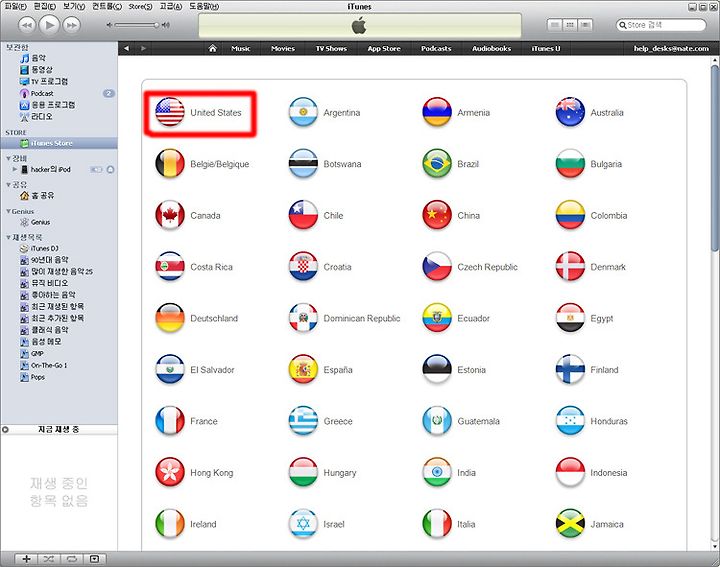The height and width of the screenshot is (567, 720).
Task: Open the help_desks@nate.com account menu
Action: click(671, 48)
